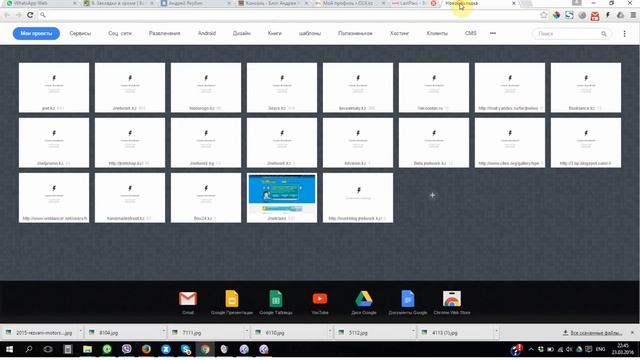640x360 pixels.
Task: Switch to the шаблоны group
Action: 310,33
